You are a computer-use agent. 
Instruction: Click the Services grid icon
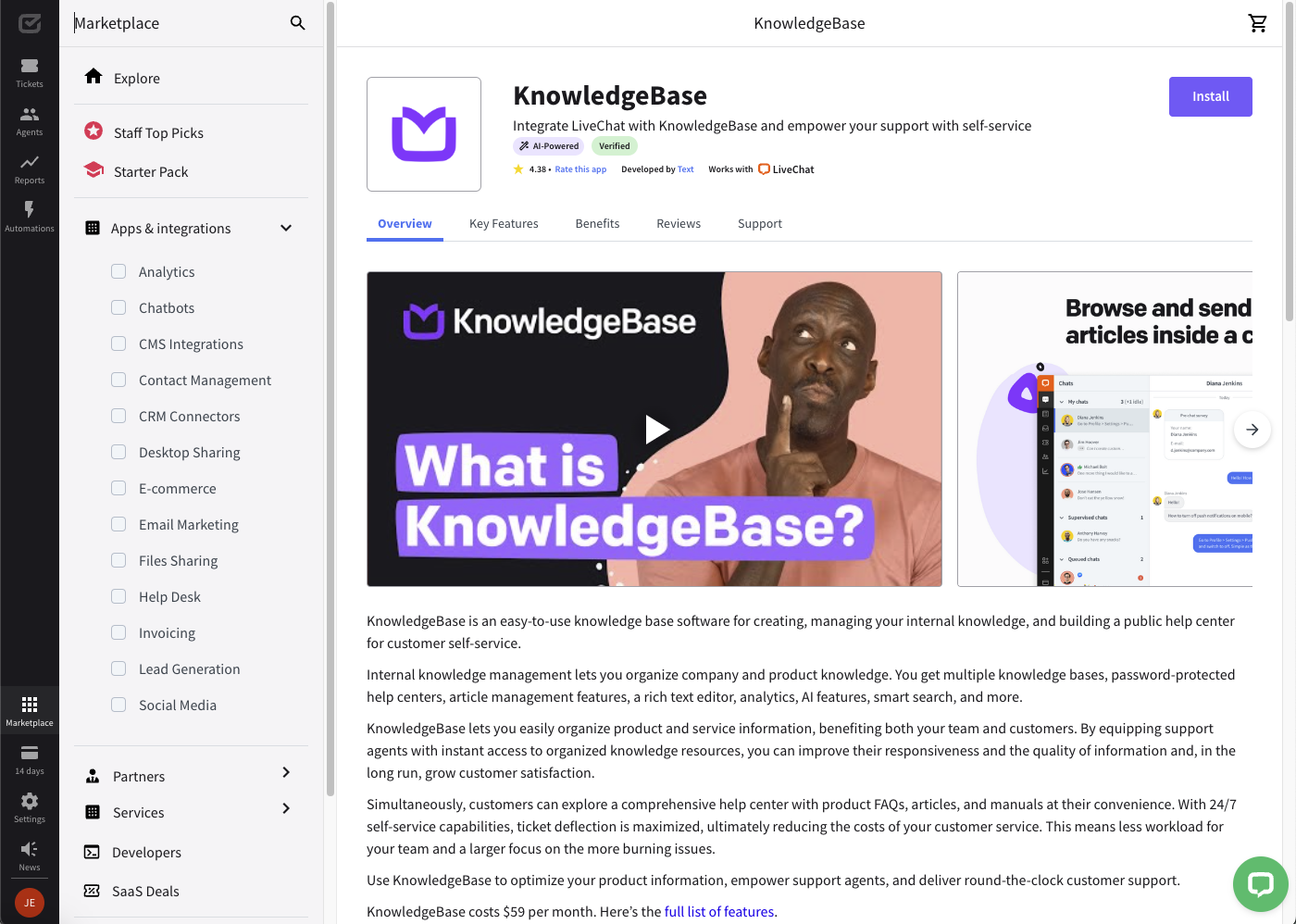93,812
